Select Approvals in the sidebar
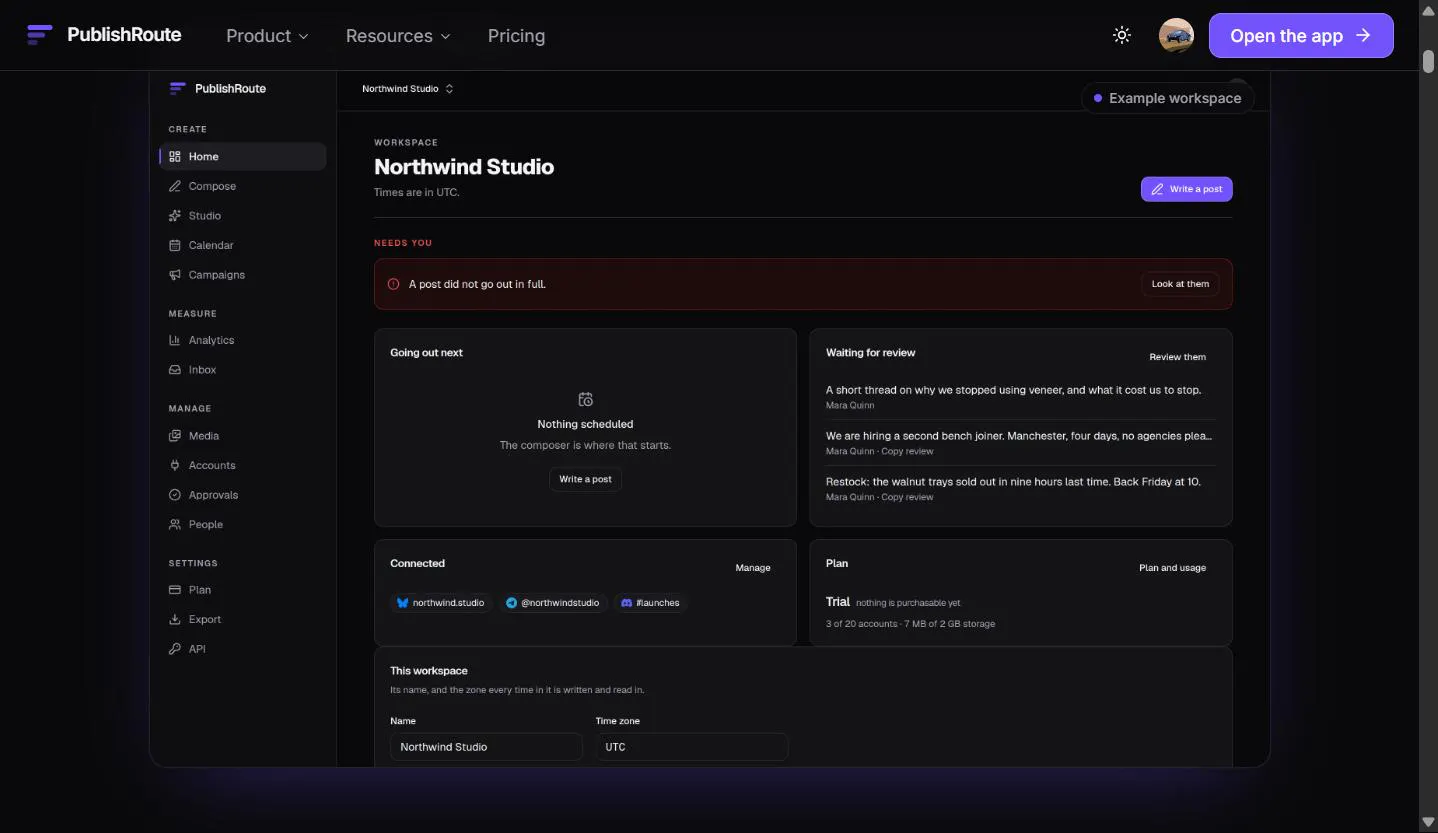The image size is (1438, 833). [x=243, y=494]
